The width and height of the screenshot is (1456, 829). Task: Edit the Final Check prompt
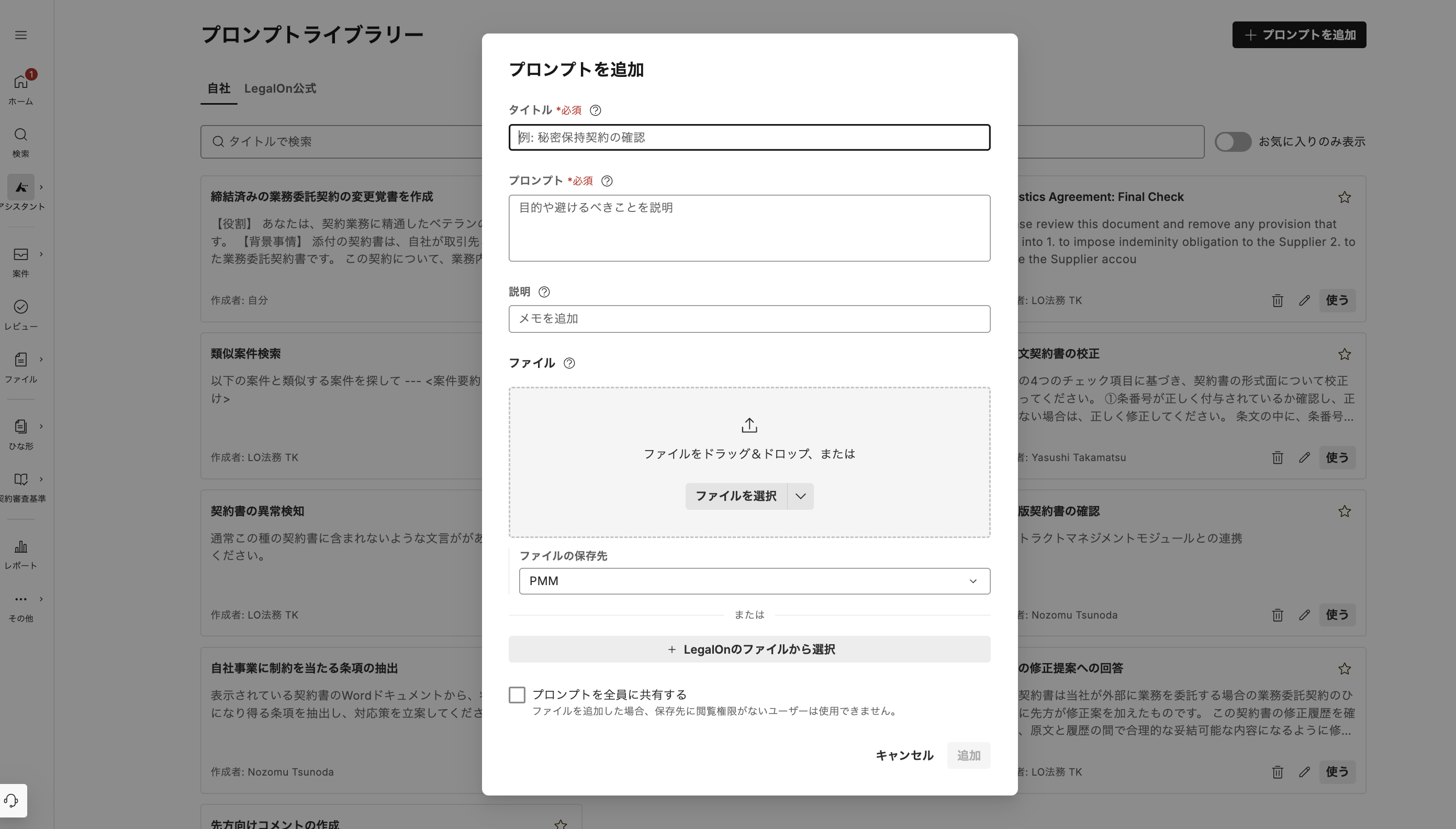[x=1305, y=300]
